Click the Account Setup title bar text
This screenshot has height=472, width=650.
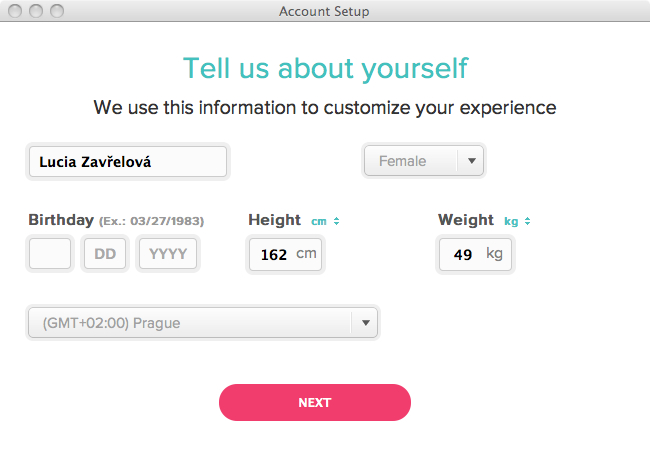click(324, 11)
